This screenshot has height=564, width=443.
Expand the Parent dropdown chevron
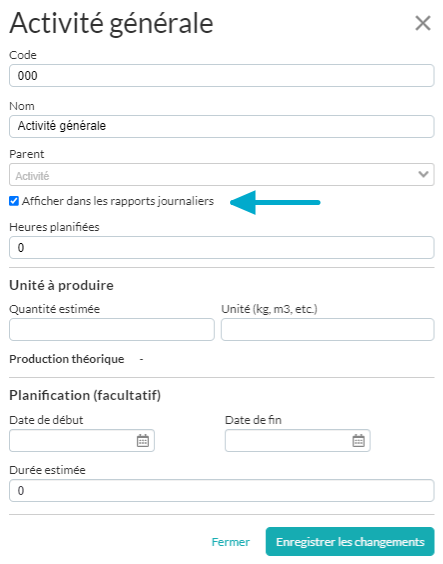pyautogui.click(x=423, y=174)
